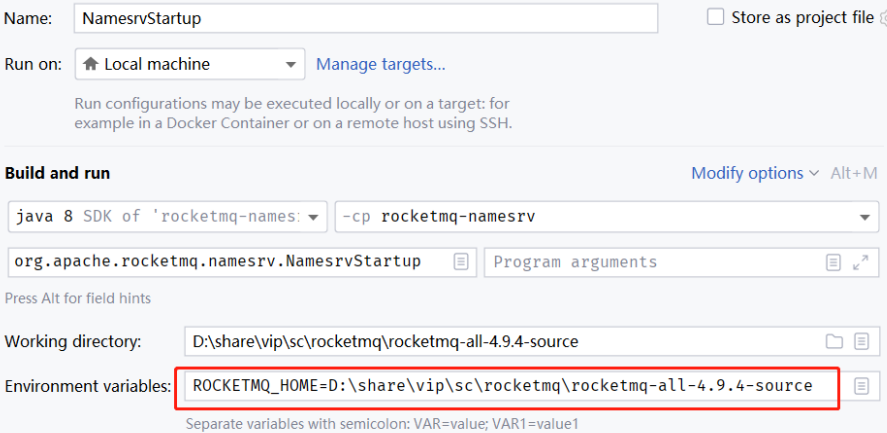The image size is (887, 433).
Task: Click the Program arguments insert macros icon
Action: tap(833, 262)
